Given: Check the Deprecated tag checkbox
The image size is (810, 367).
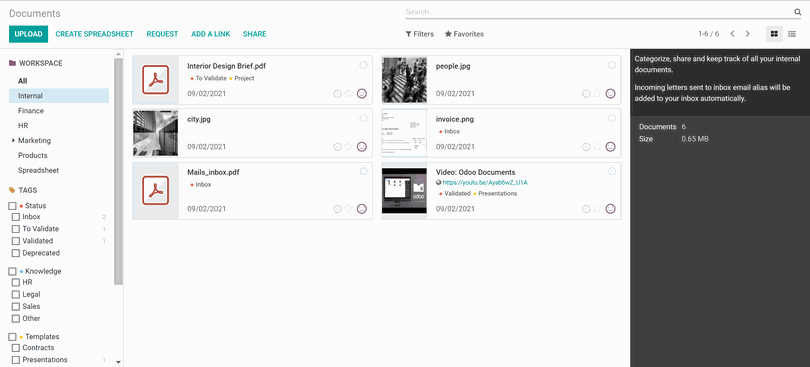Looking at the screenshot, I should 16,253.
